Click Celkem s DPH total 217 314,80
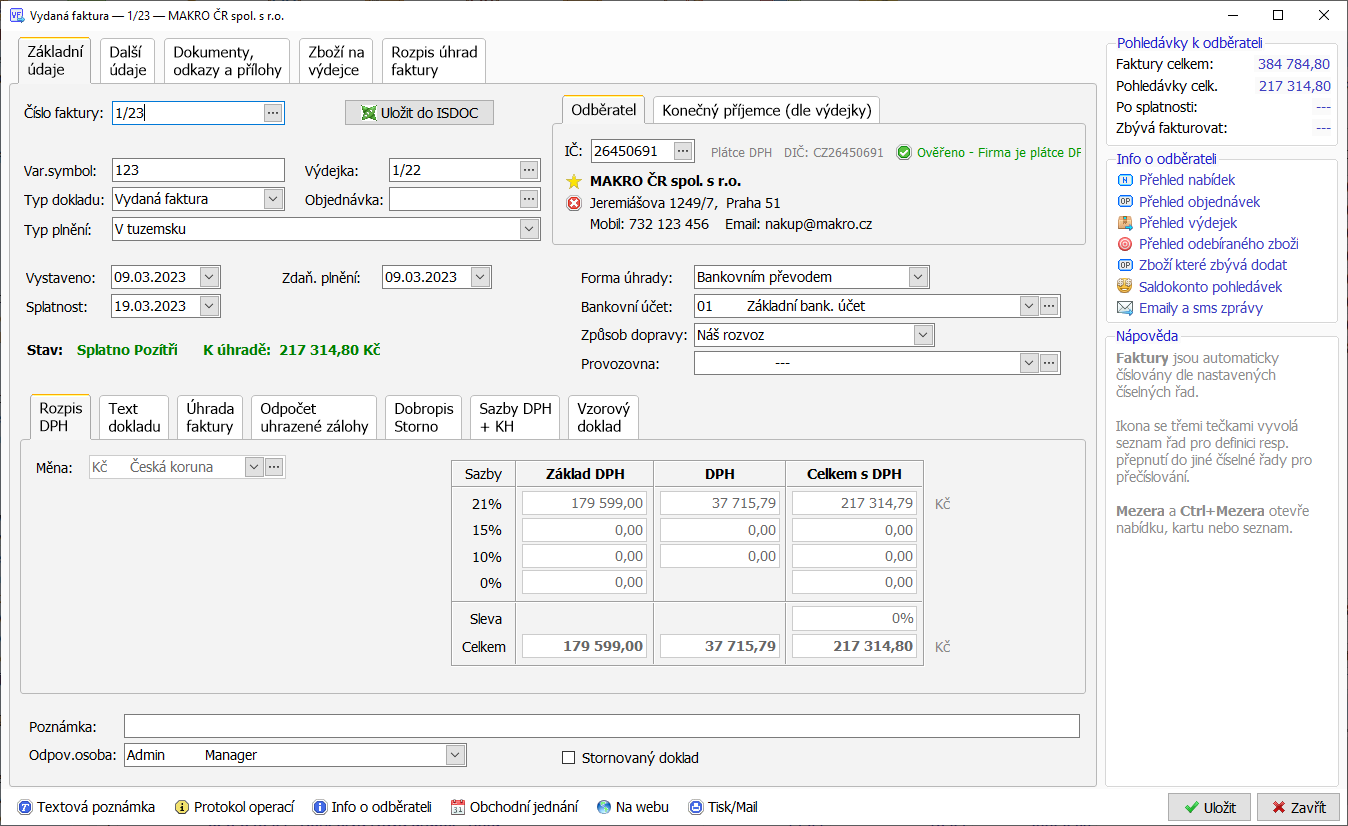The image size is (1348, 826). tap(854, 647)
